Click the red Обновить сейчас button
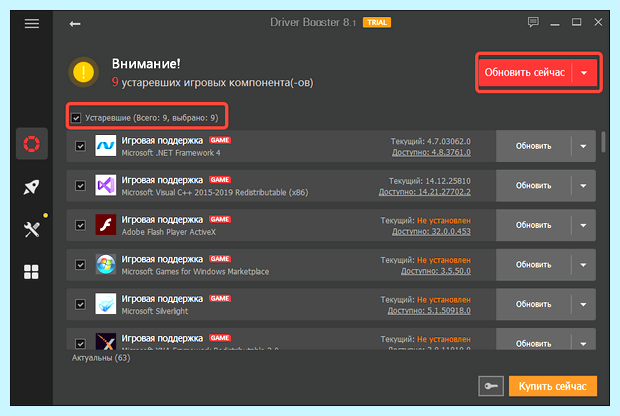The height and width of the screenshot is (416, 620). point(525,72)
